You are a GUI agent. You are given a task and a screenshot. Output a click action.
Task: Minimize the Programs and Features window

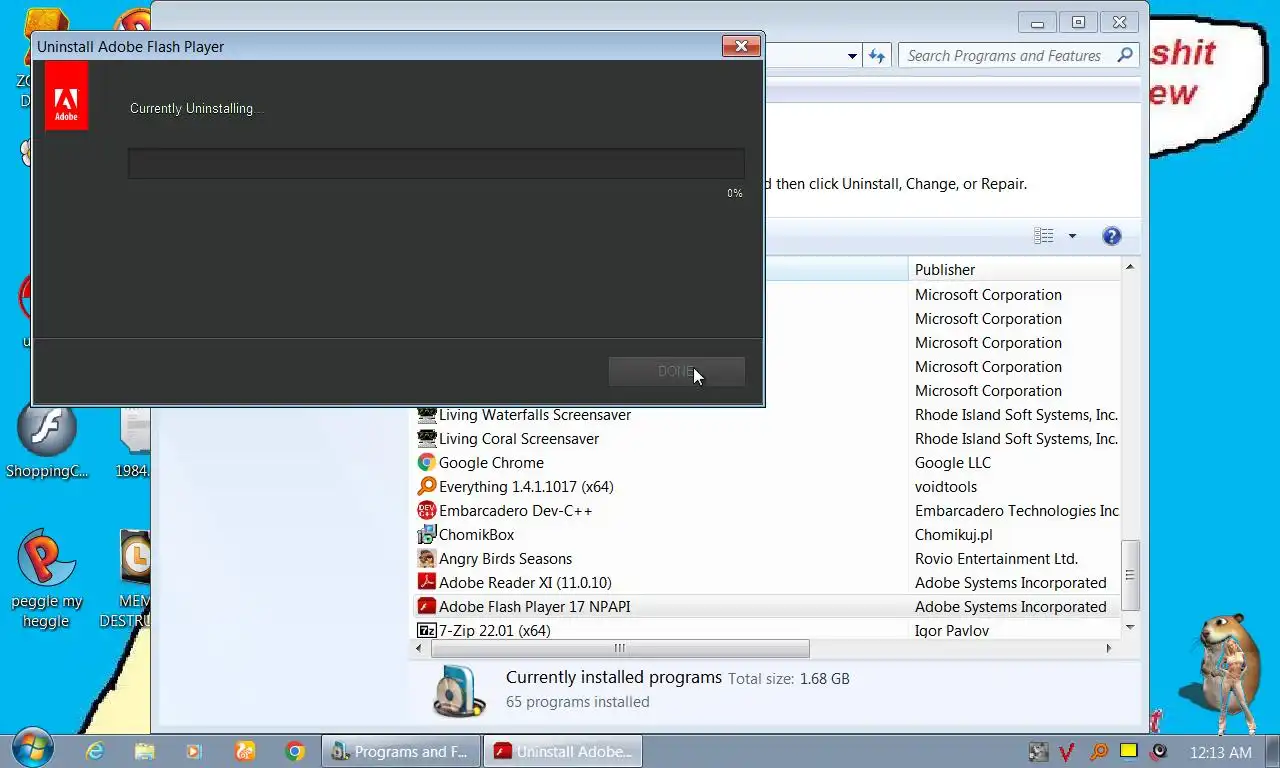[x=1037, y=22]
